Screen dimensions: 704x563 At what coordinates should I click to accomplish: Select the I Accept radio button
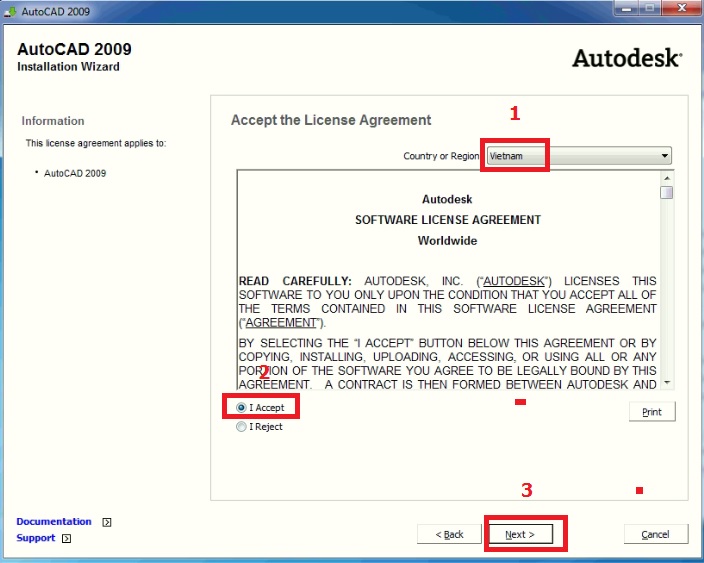coord(242,408)
